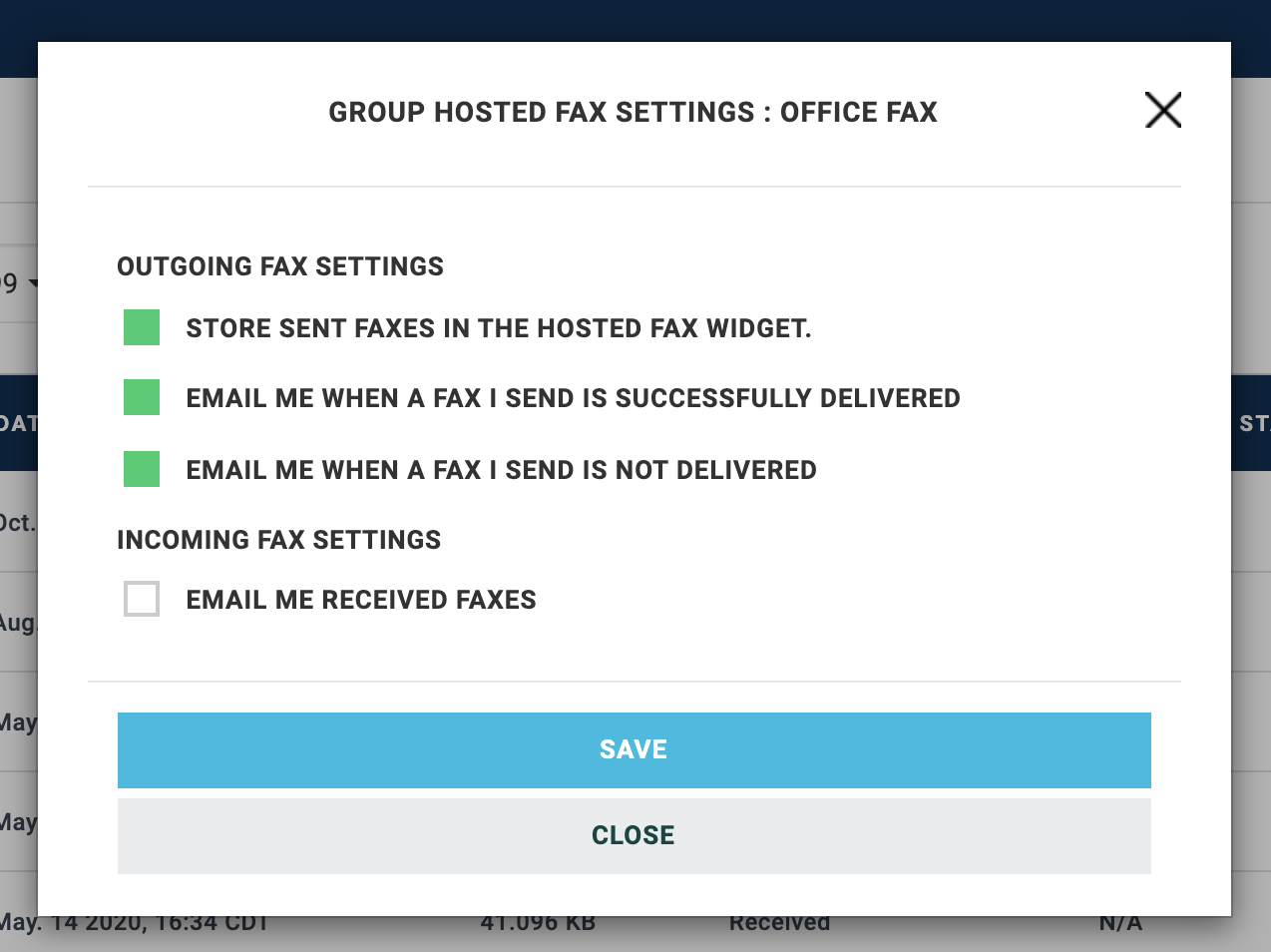Close the dialog with the X icon
The image size is (1271, 952).
click(1162, 110)
